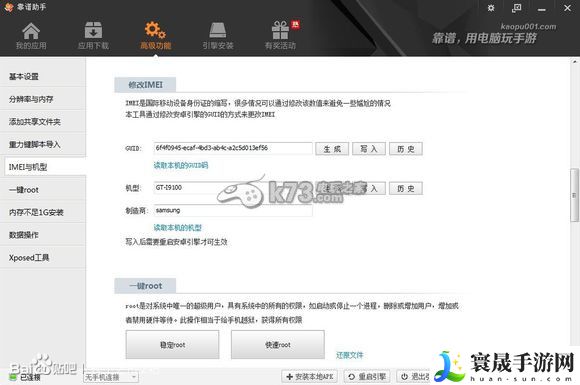Click 安装本地APK button
Screen dimensions: 580x385
[310, 376]
